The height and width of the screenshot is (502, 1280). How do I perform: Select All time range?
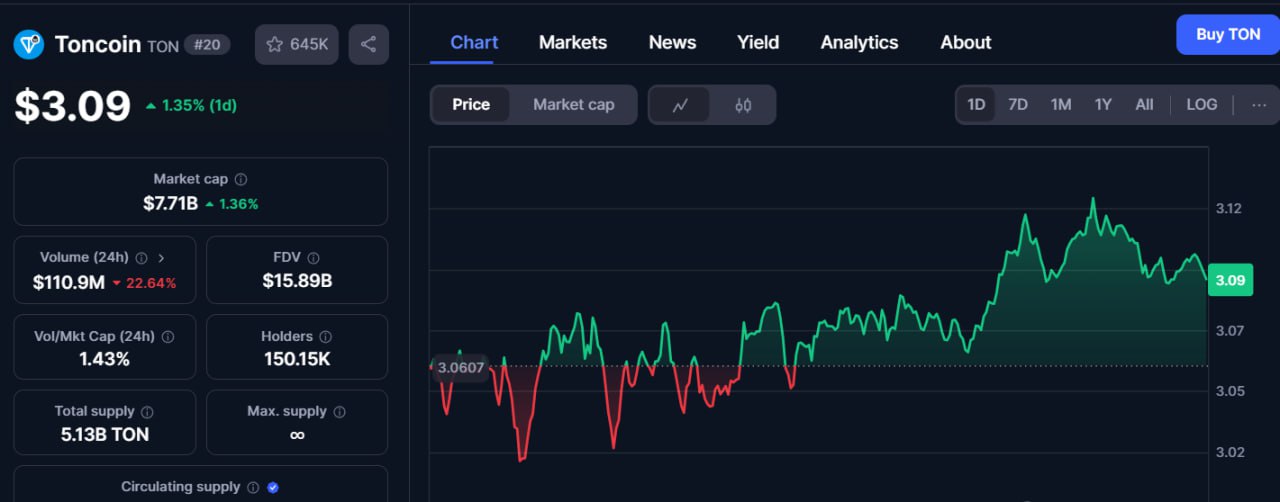(1144, 105)
